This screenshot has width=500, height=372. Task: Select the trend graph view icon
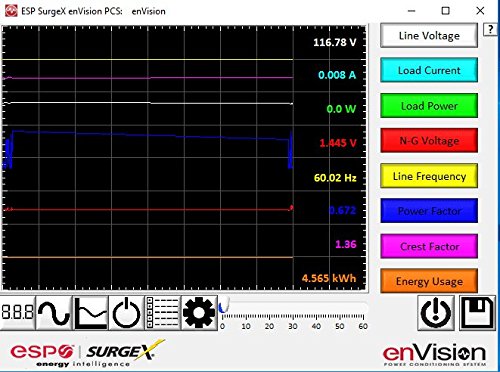click(90, 313)
